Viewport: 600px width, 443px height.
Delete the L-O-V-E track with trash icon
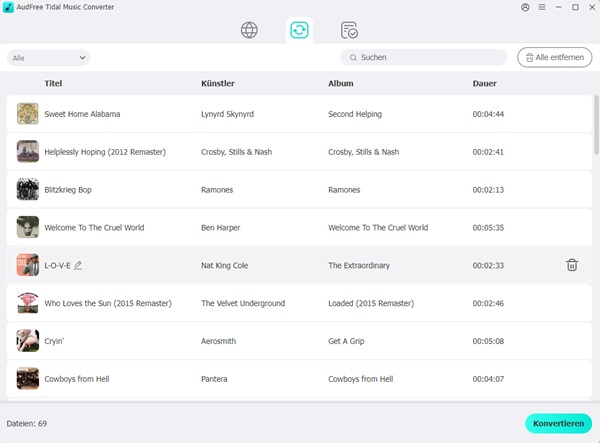coord(572,265)
